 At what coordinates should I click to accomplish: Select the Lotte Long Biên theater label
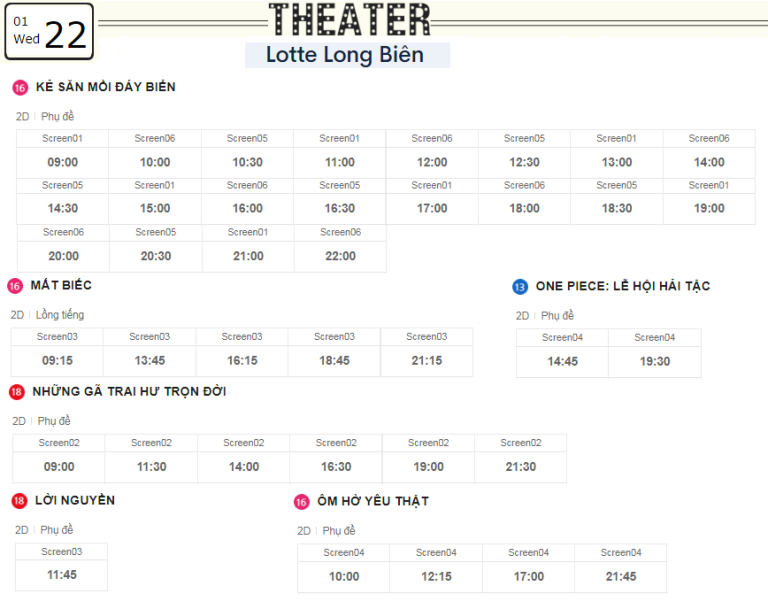[x=345, y=55]
